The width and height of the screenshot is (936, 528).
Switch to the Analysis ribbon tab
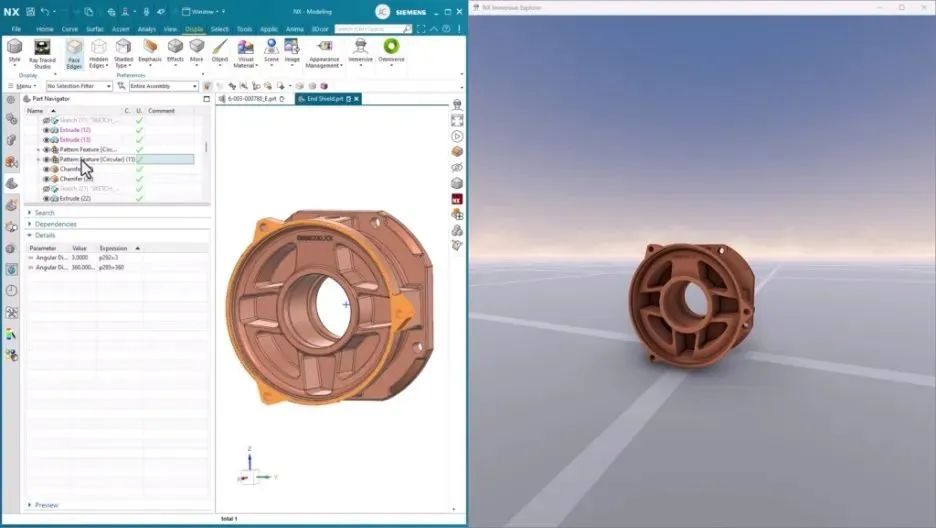pyautogui.click(x=146, y=29)
